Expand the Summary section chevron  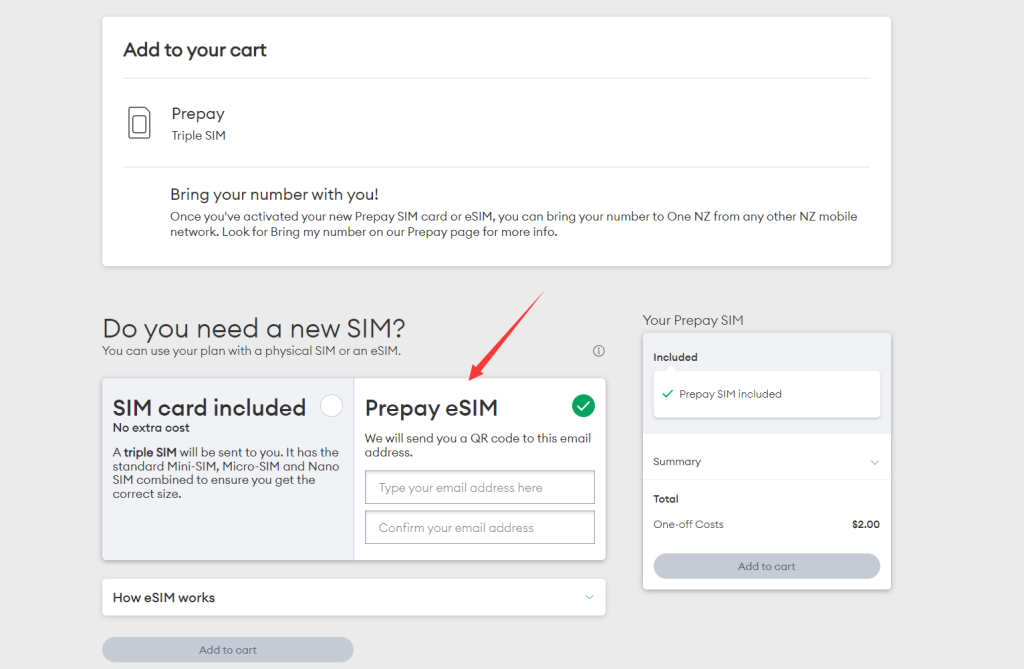tap(874, 463)
